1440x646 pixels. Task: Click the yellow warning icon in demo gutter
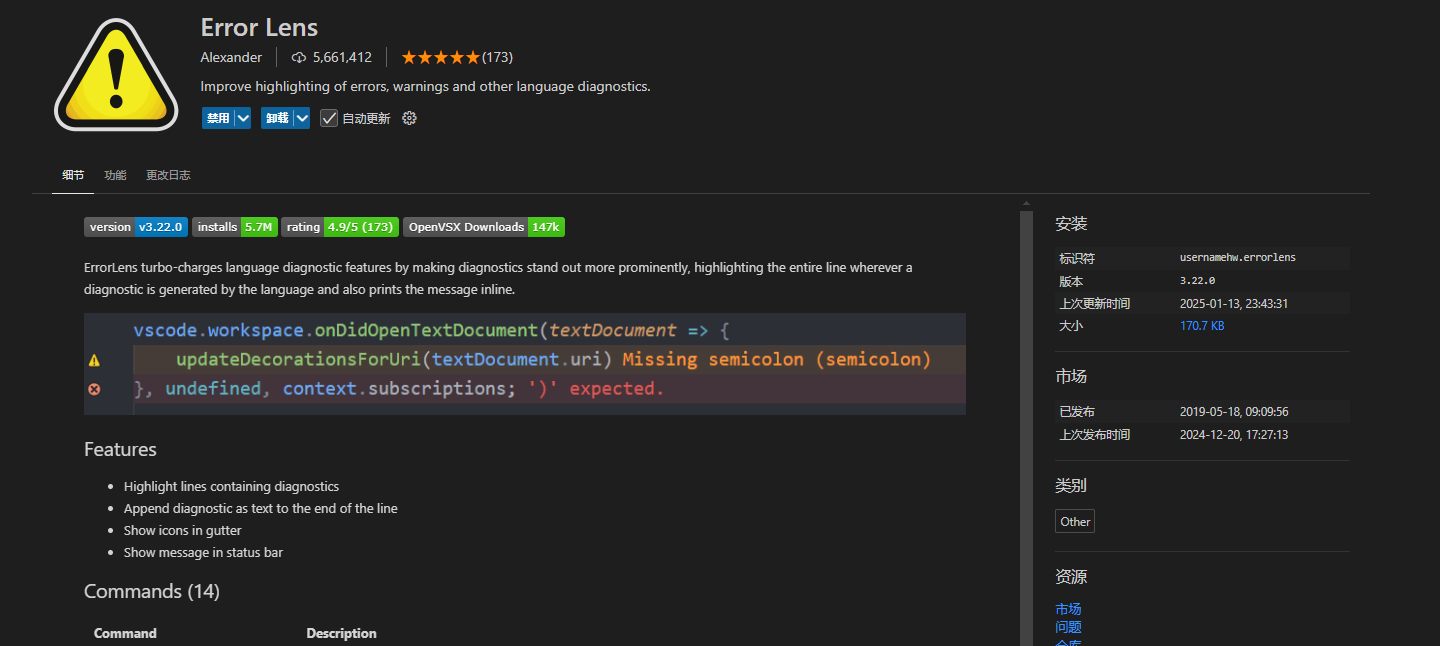click(94, 360)
